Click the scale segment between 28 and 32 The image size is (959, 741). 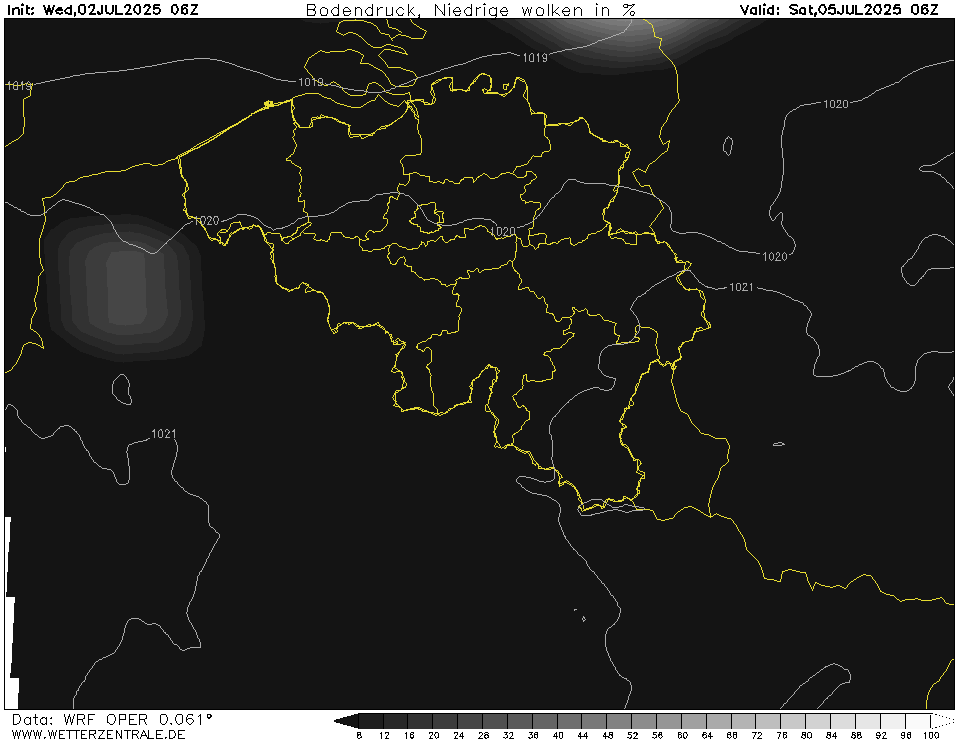(x=496, y=721)
